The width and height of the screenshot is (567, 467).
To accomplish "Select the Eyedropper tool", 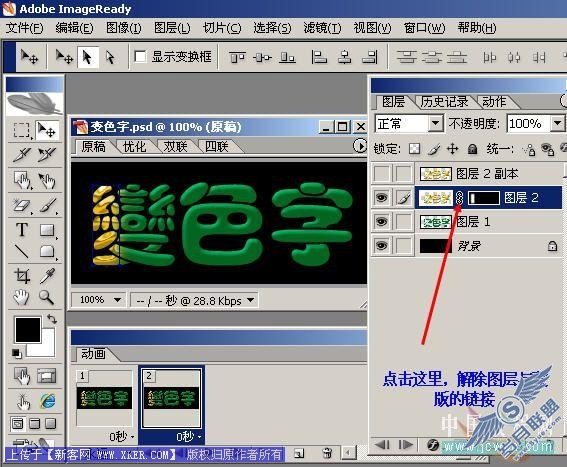I will pos(47,276).
